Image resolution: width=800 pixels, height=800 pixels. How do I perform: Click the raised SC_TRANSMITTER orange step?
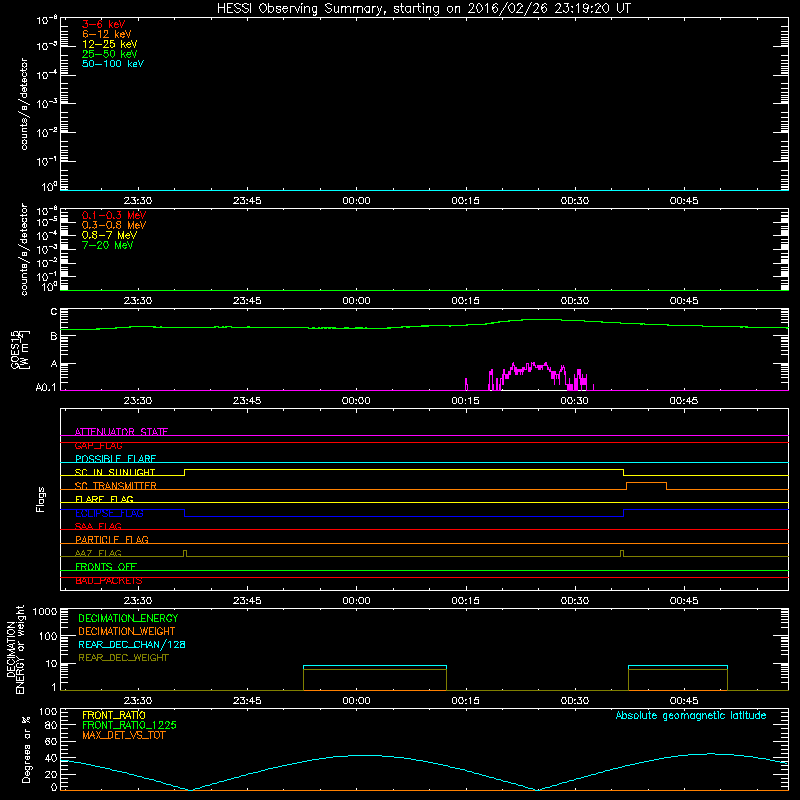point(646,483)
